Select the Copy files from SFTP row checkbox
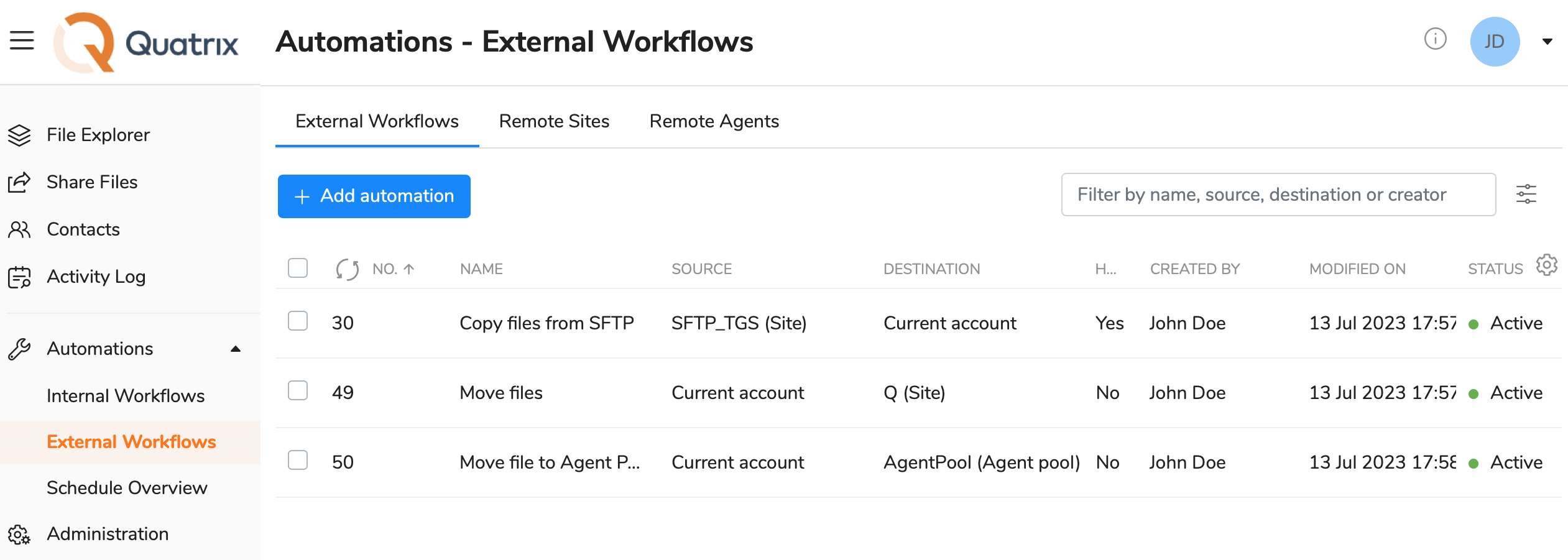 [298, 321]
